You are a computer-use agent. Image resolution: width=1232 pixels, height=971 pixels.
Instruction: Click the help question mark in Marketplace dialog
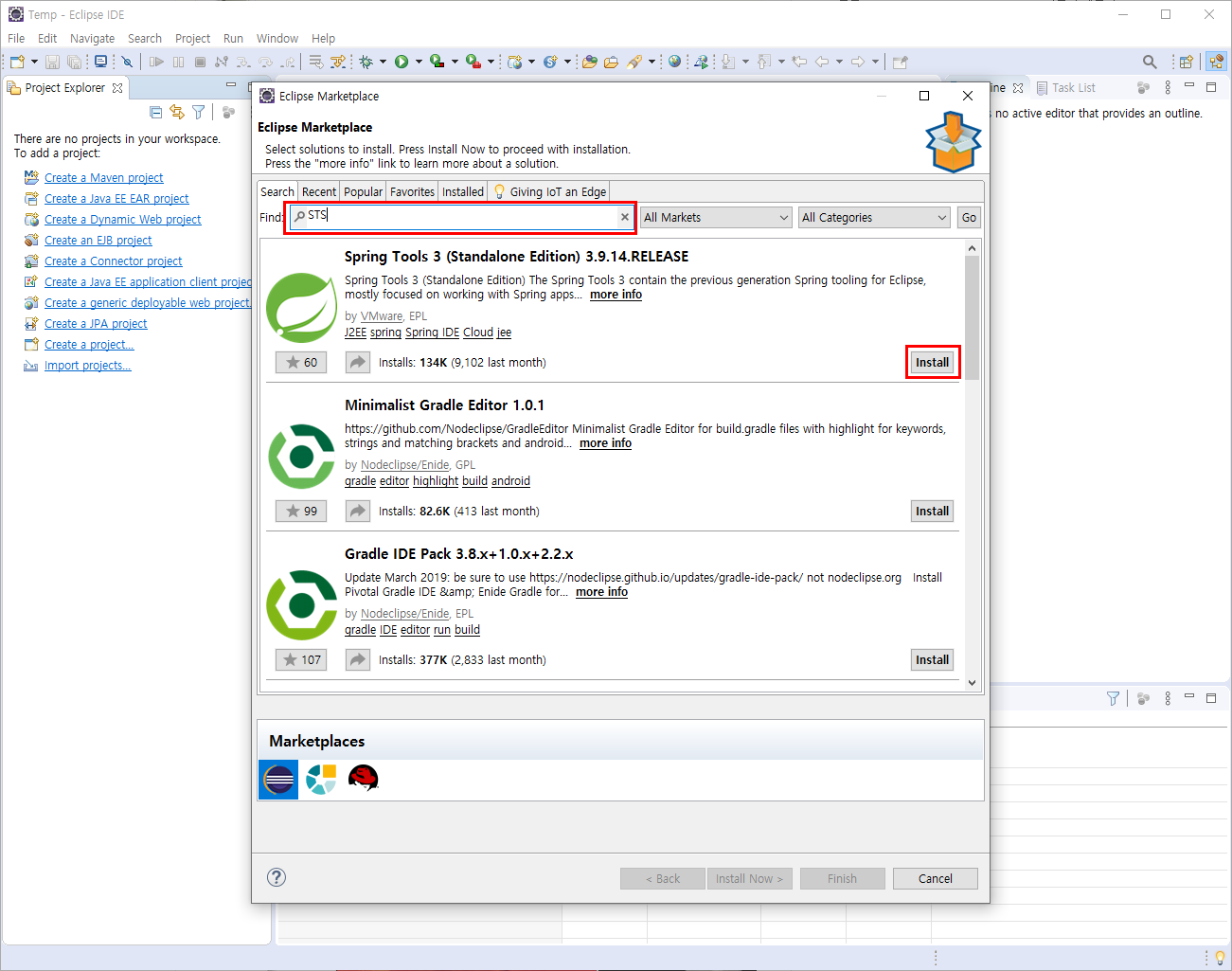[277, 877]
